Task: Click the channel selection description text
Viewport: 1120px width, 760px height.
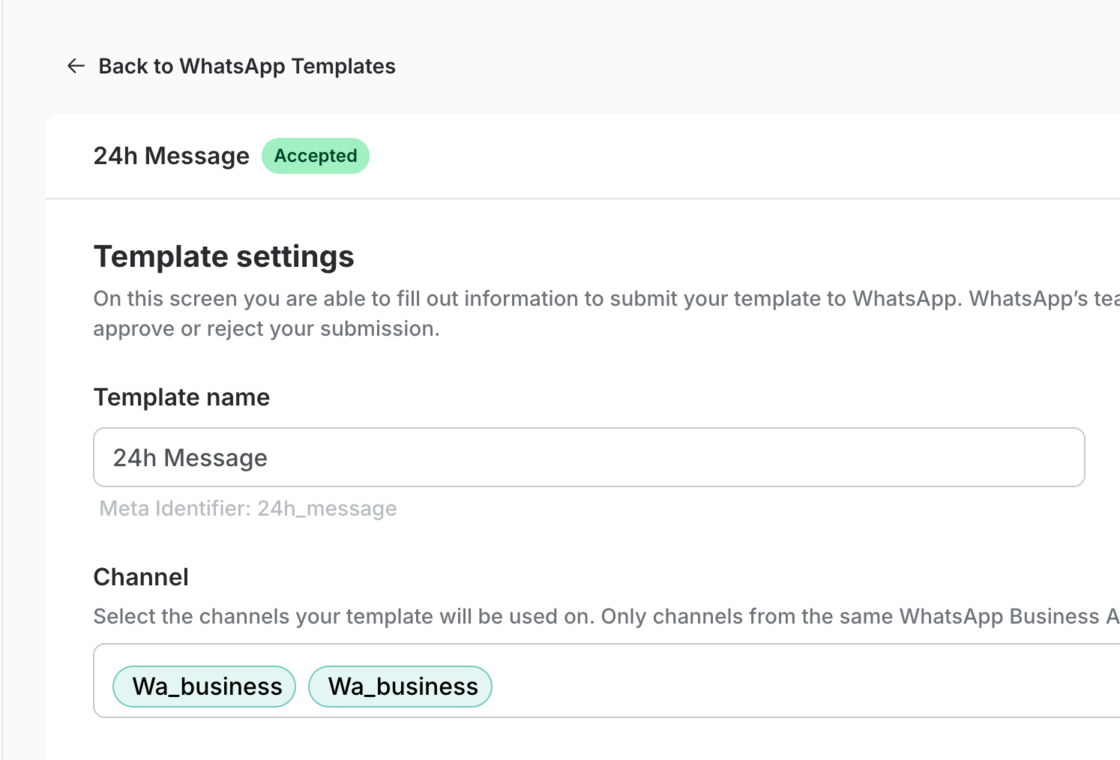Action: coord(606,616)
